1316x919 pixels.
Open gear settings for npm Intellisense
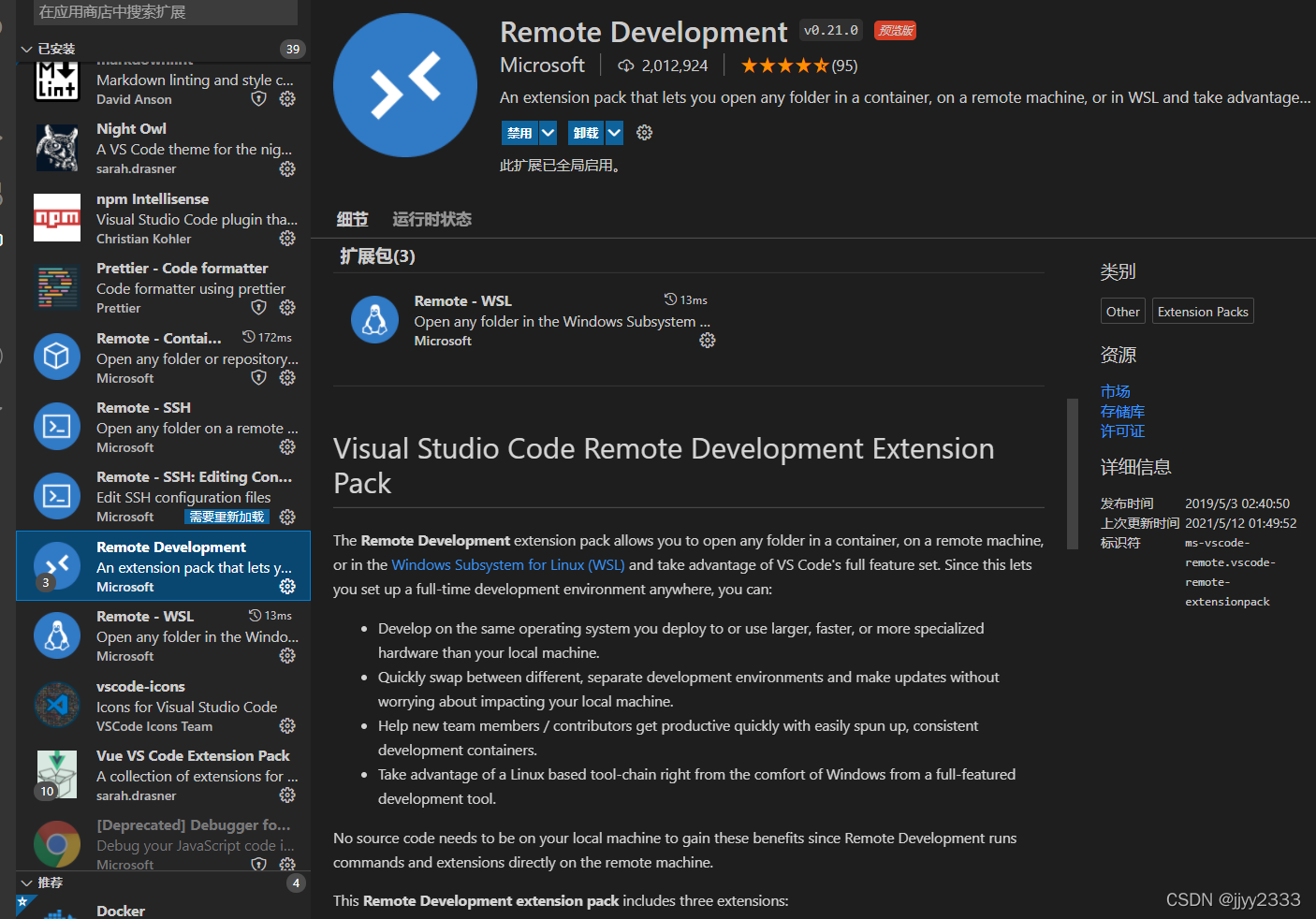point(287,239)
